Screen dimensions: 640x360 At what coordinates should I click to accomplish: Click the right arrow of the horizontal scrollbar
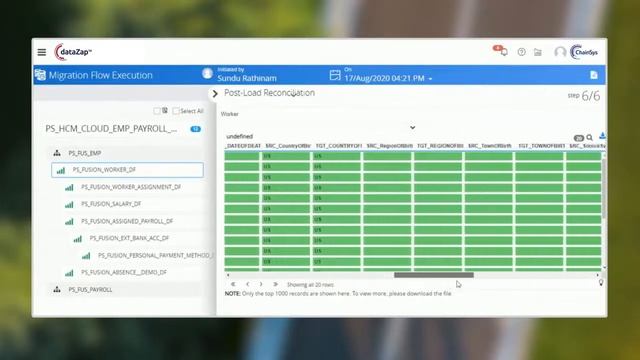coord(598,275)
